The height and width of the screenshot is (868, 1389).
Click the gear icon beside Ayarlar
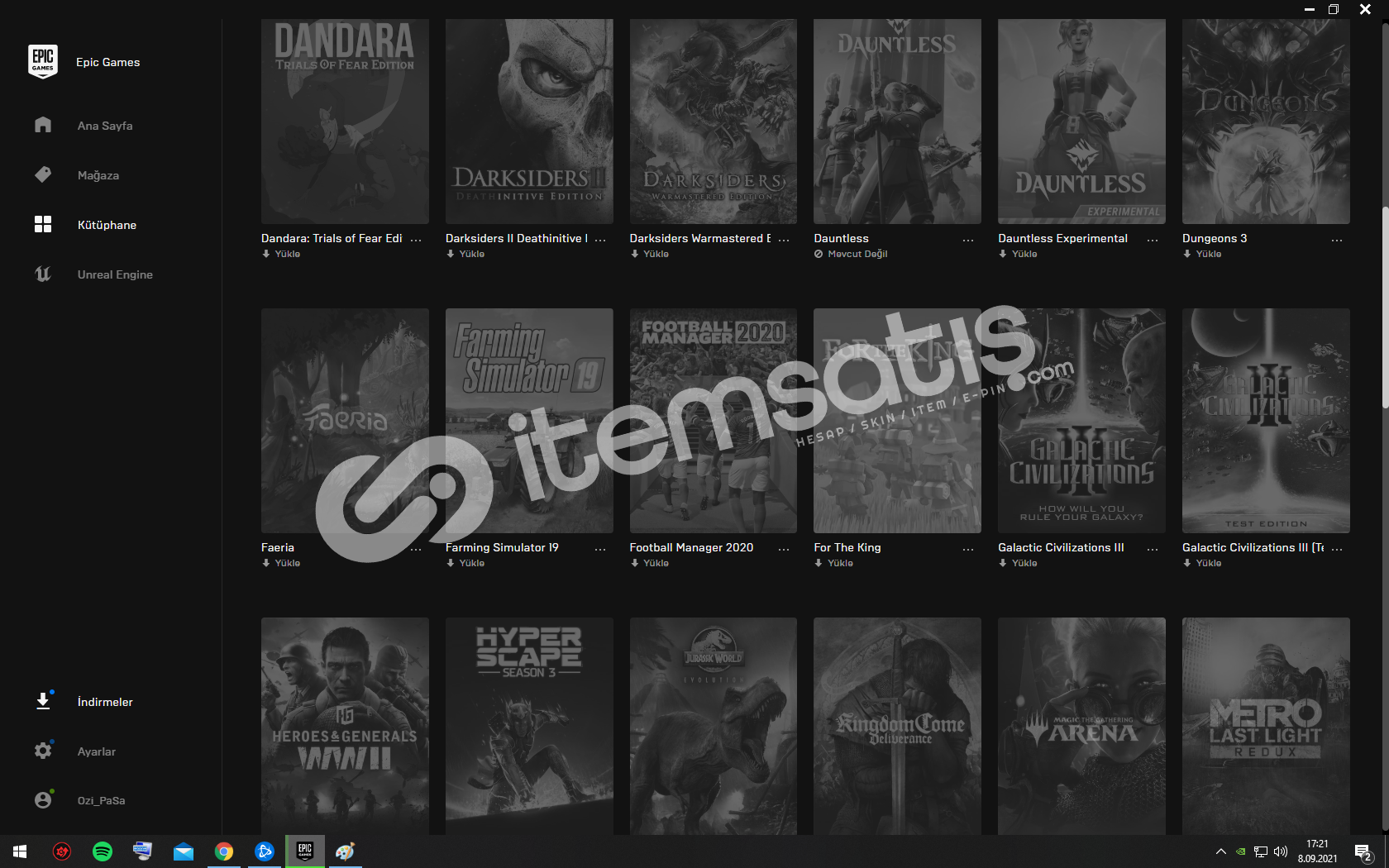[x=43, y=751]
